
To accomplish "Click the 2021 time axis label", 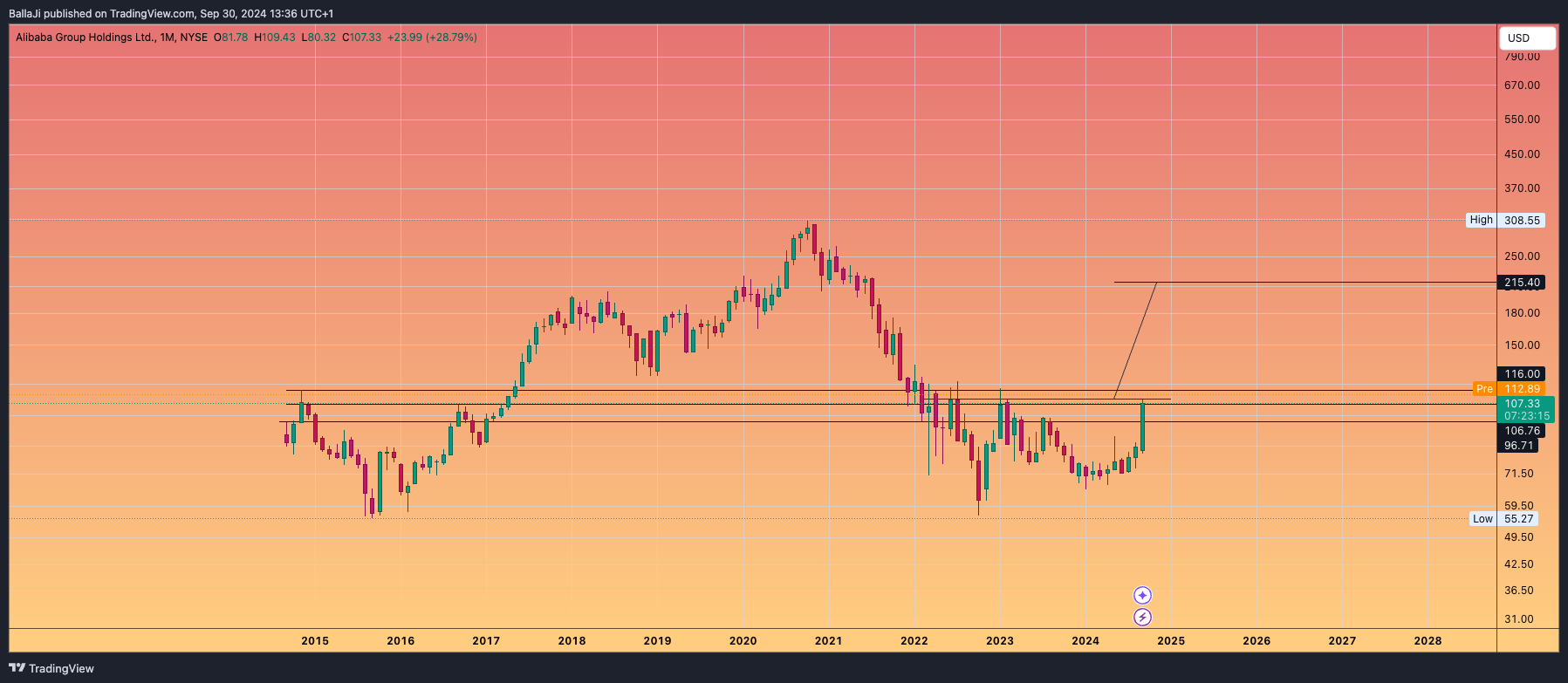I will coord(828,641).
